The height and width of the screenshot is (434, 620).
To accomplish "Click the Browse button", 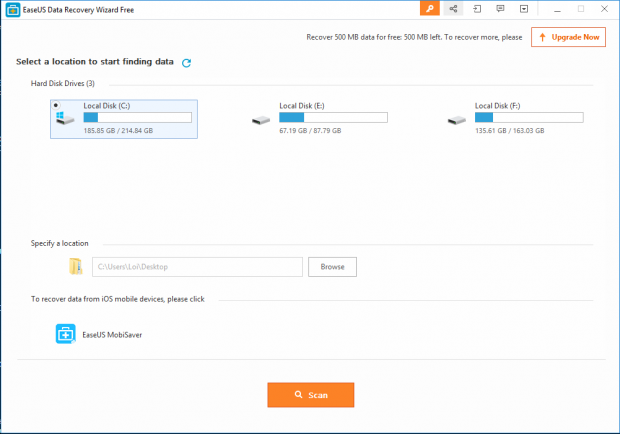I will pos(332,267).
